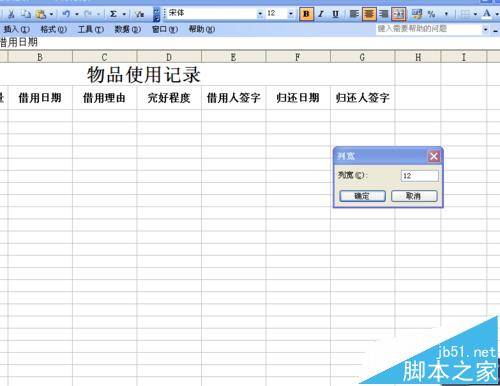
Task: Click the Chart Wizard icon
Action: coord(139,14)
